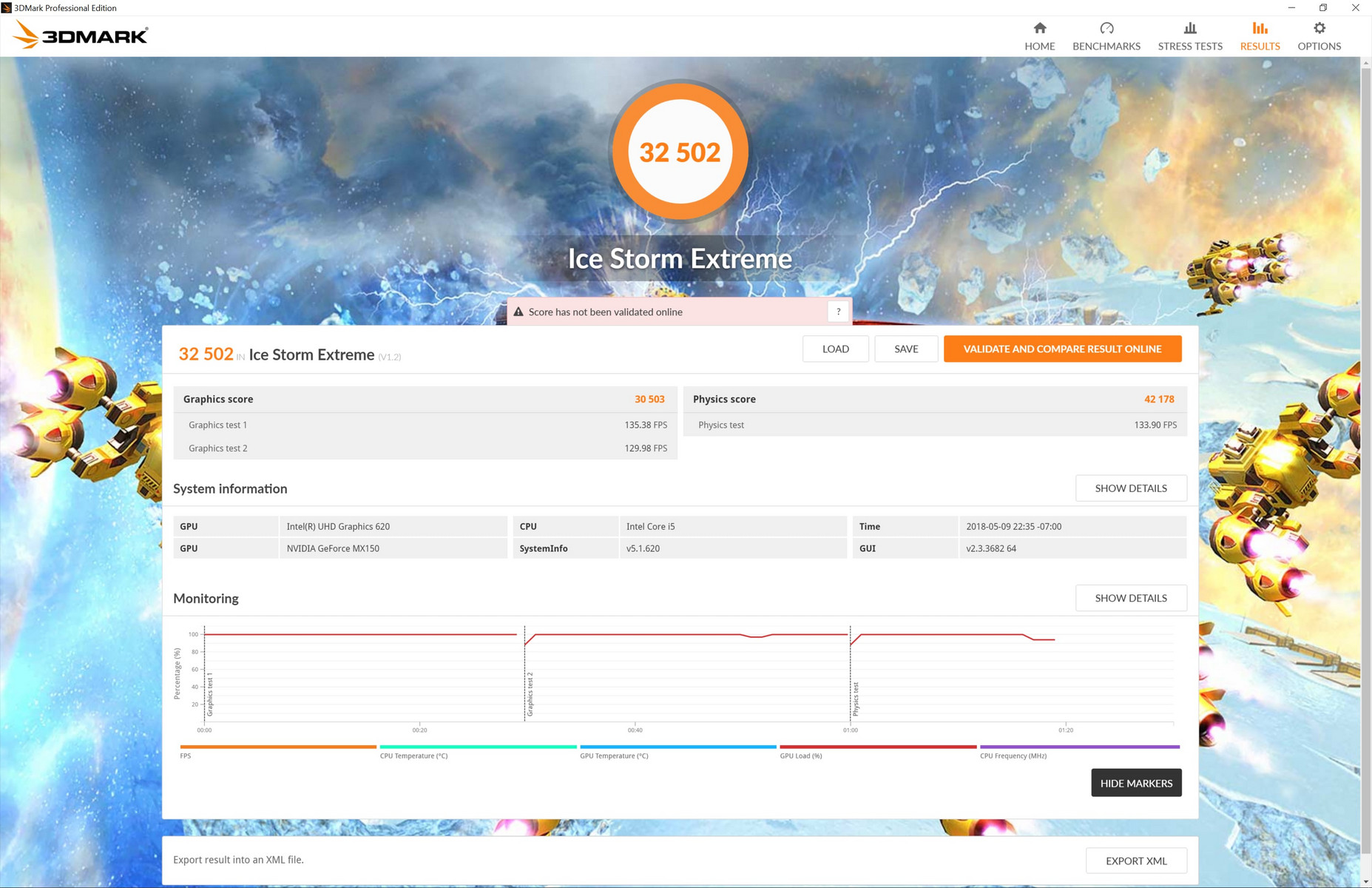Select Physics test FPS value
This screenshot has height=888, width=1372.
(1155, 425)
